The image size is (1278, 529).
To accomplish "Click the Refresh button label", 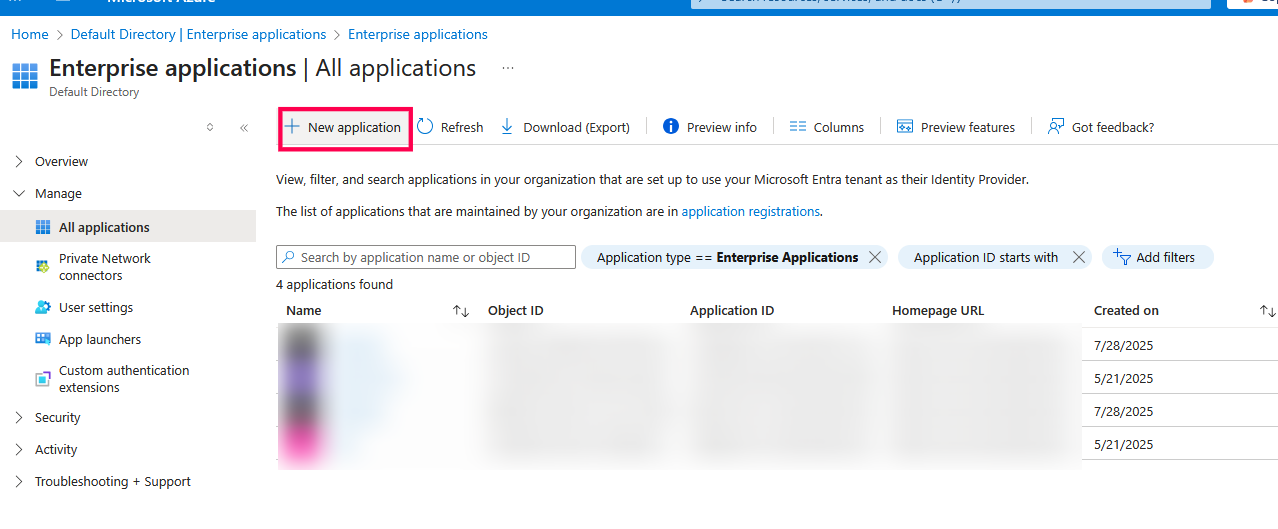I will pyautogui.click(x=462, y=127).
